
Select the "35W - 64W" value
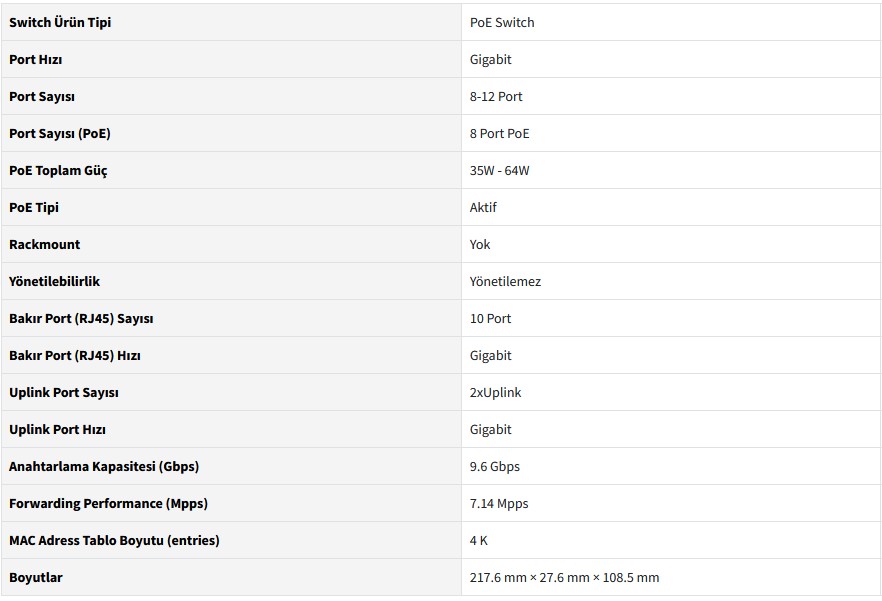[500, 170]
